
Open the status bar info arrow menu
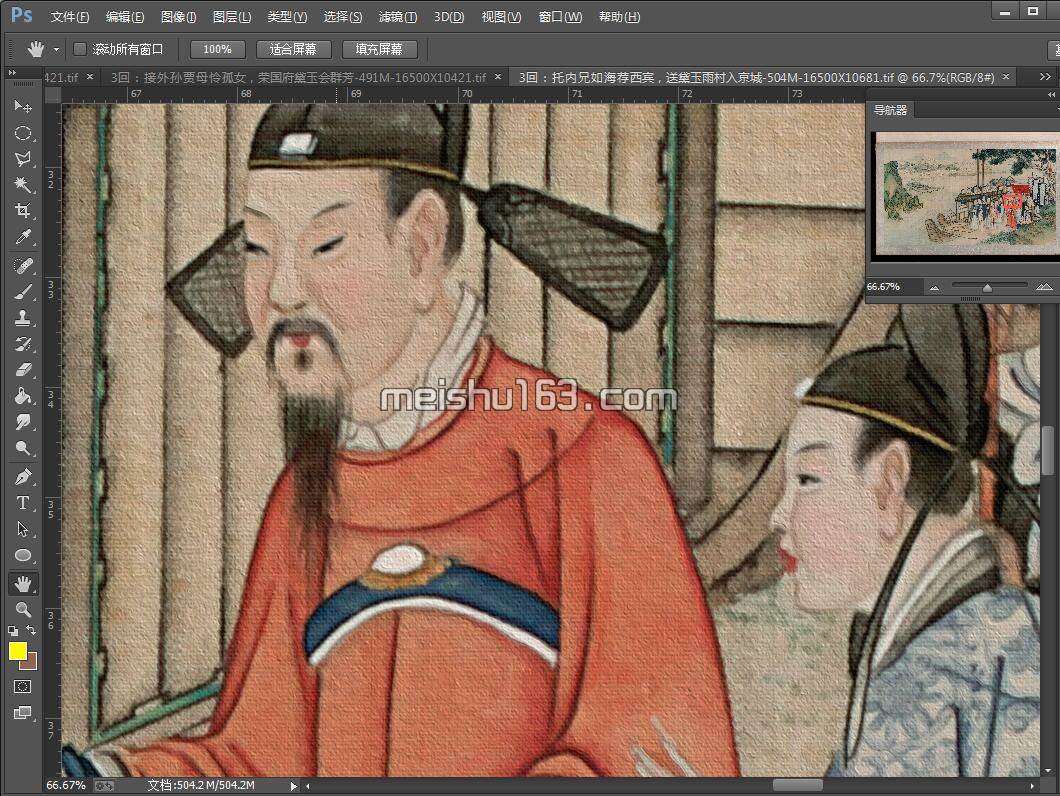[293, 786]
